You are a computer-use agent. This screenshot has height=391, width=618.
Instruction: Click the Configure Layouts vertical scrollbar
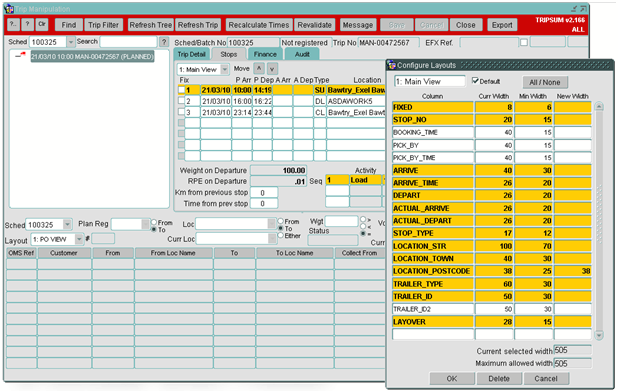click(x=599, y=220)
